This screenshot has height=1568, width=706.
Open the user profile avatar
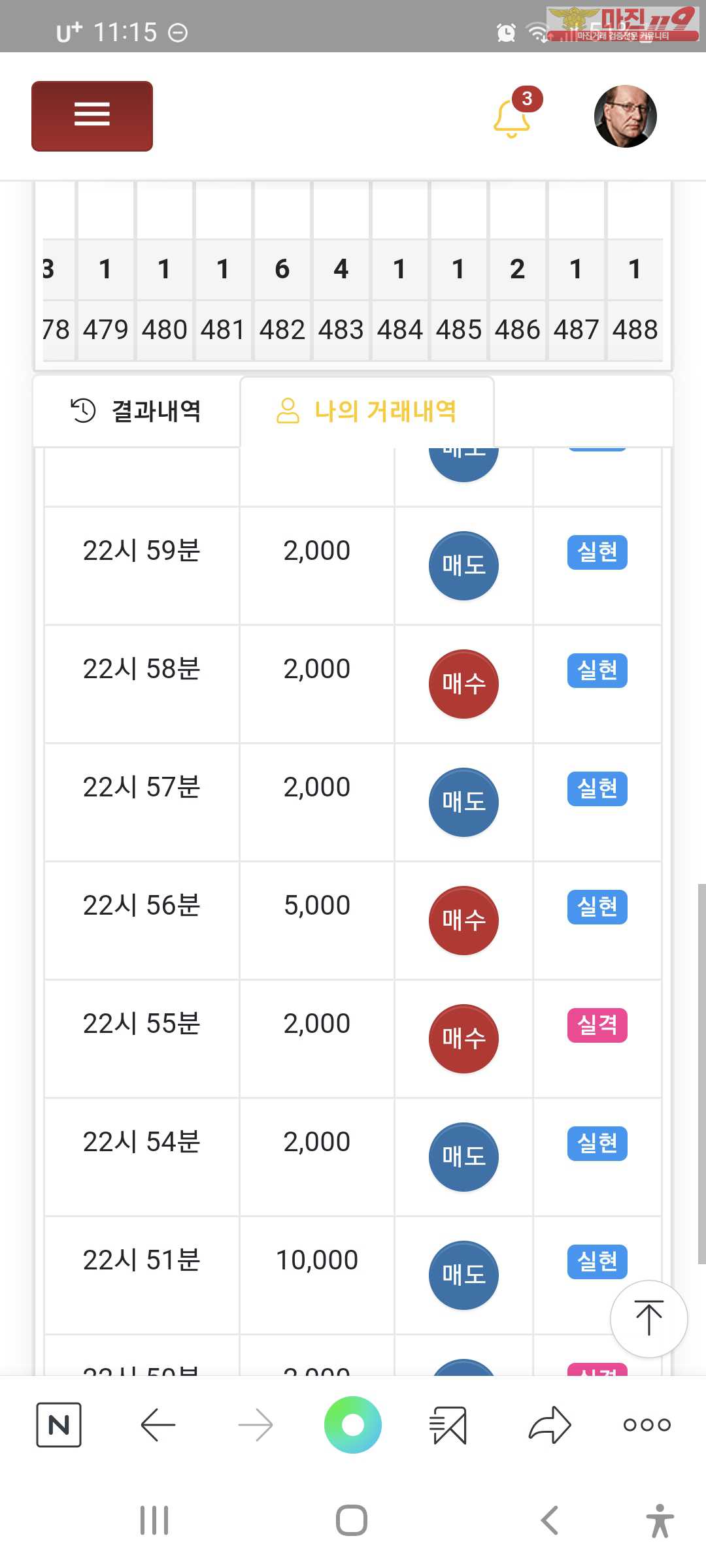(x=626, y=116)
